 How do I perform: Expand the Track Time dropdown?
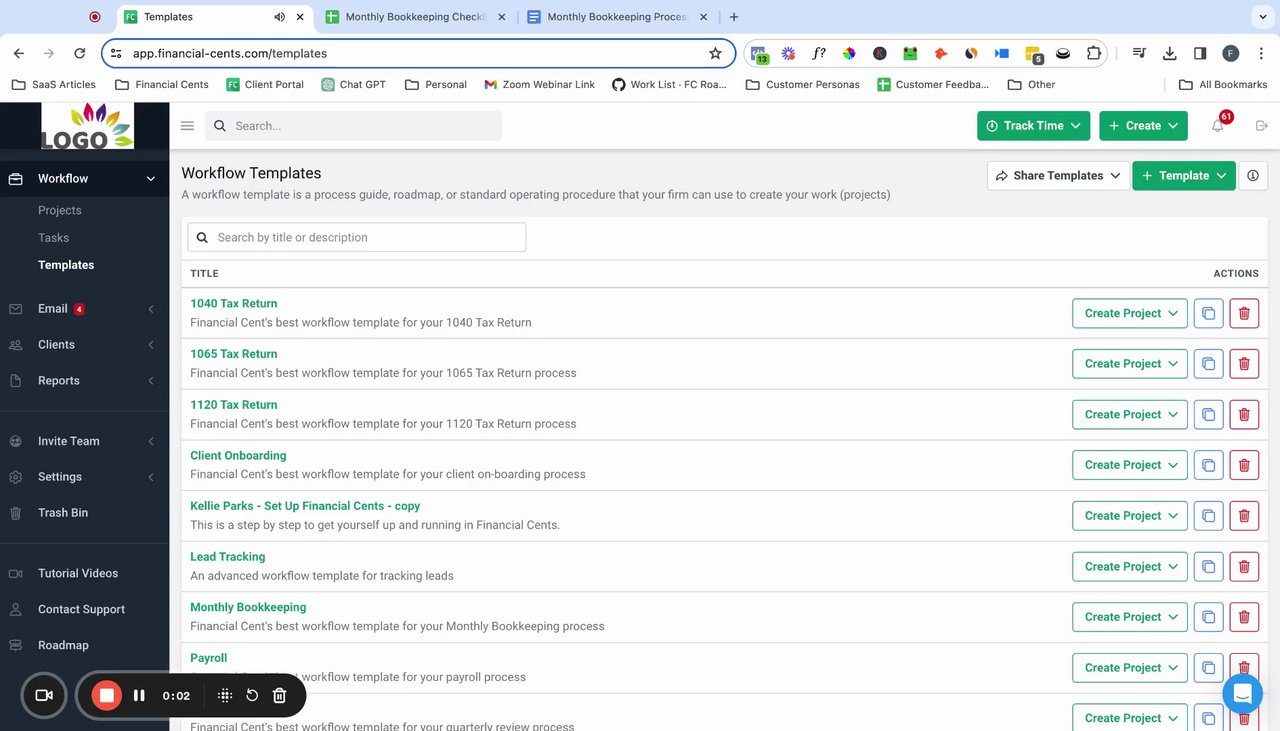(1034, 126)
